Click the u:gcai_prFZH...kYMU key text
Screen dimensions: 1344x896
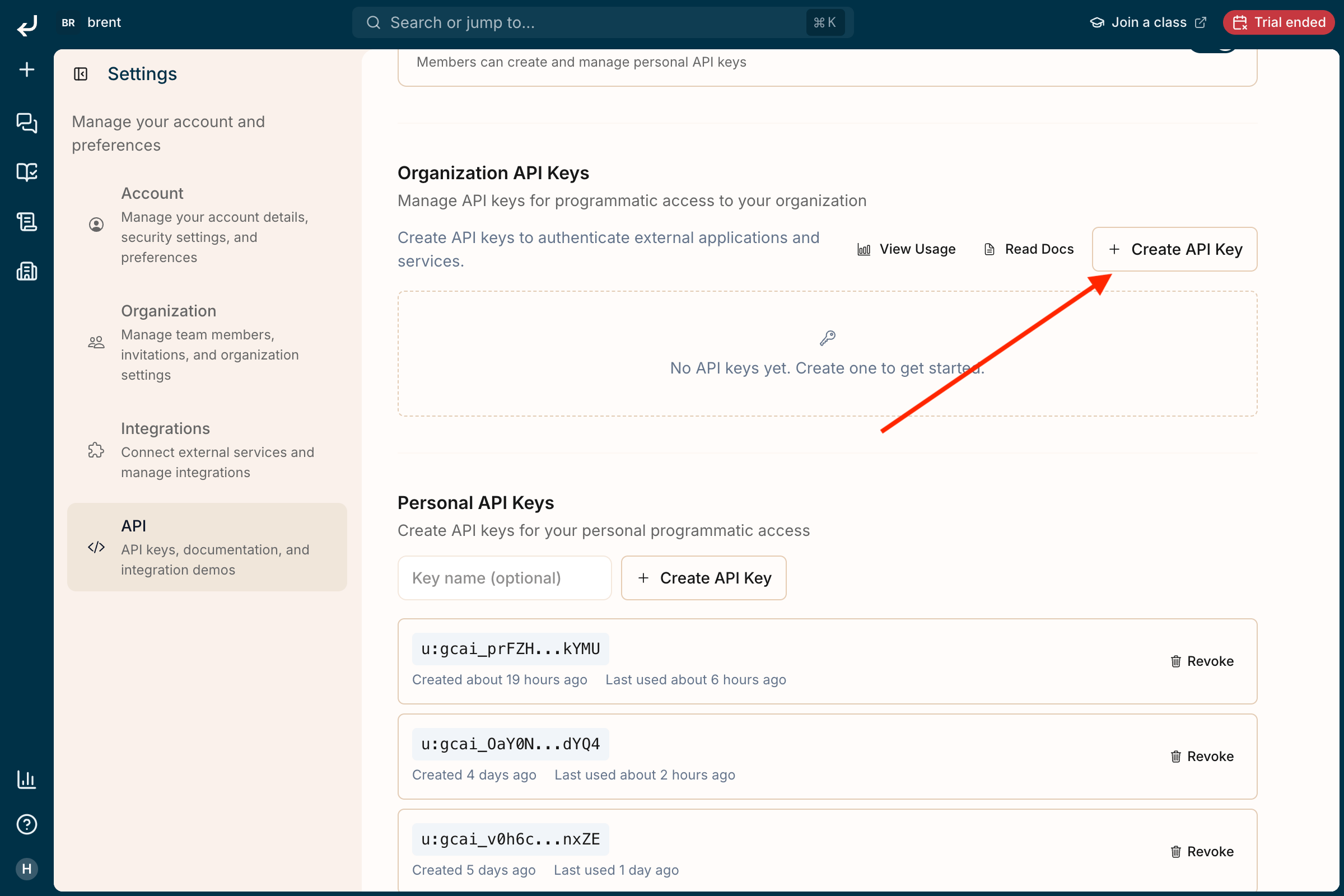click(510, 649)
